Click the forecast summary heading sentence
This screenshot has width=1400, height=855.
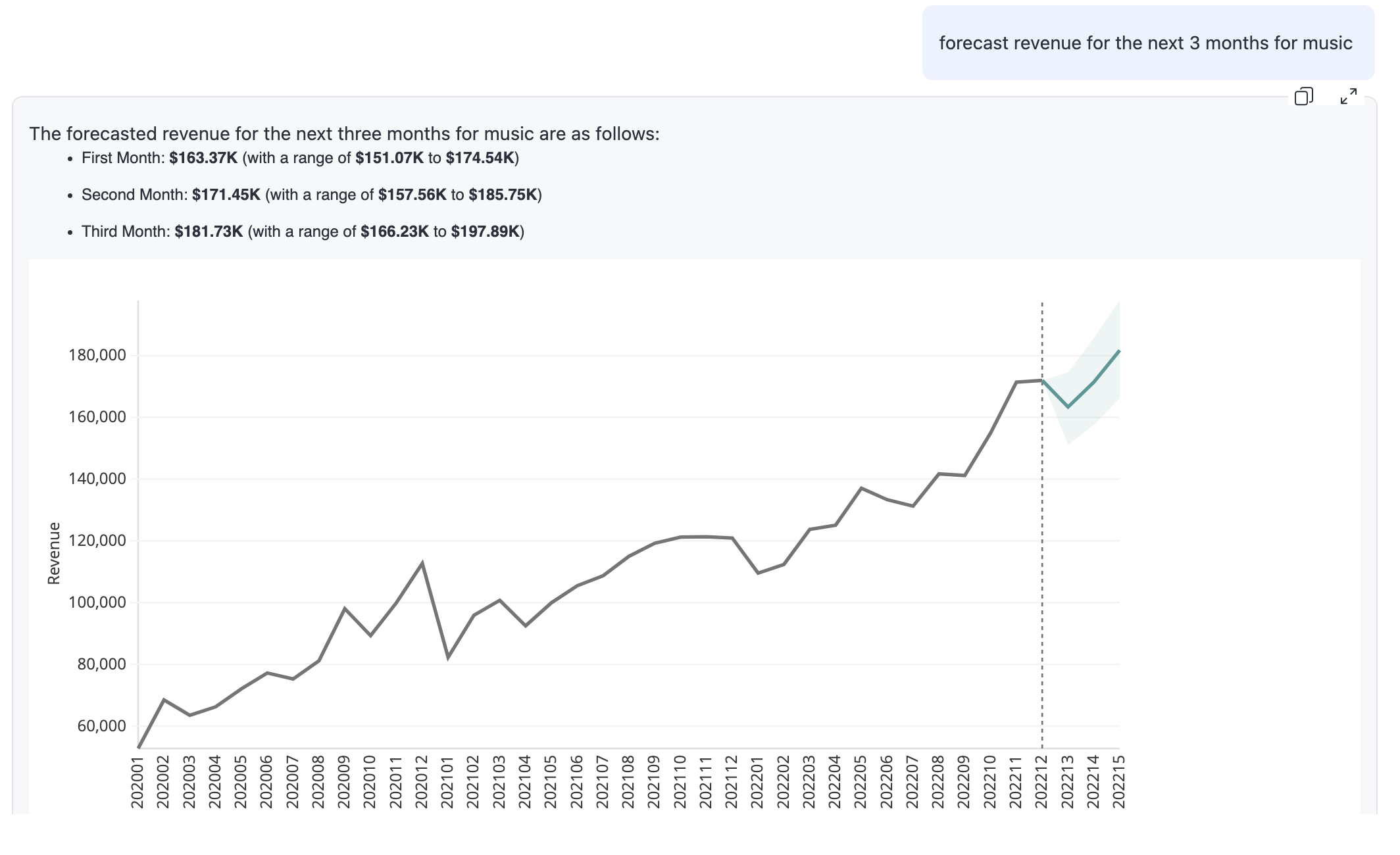(x=344, y=134)
